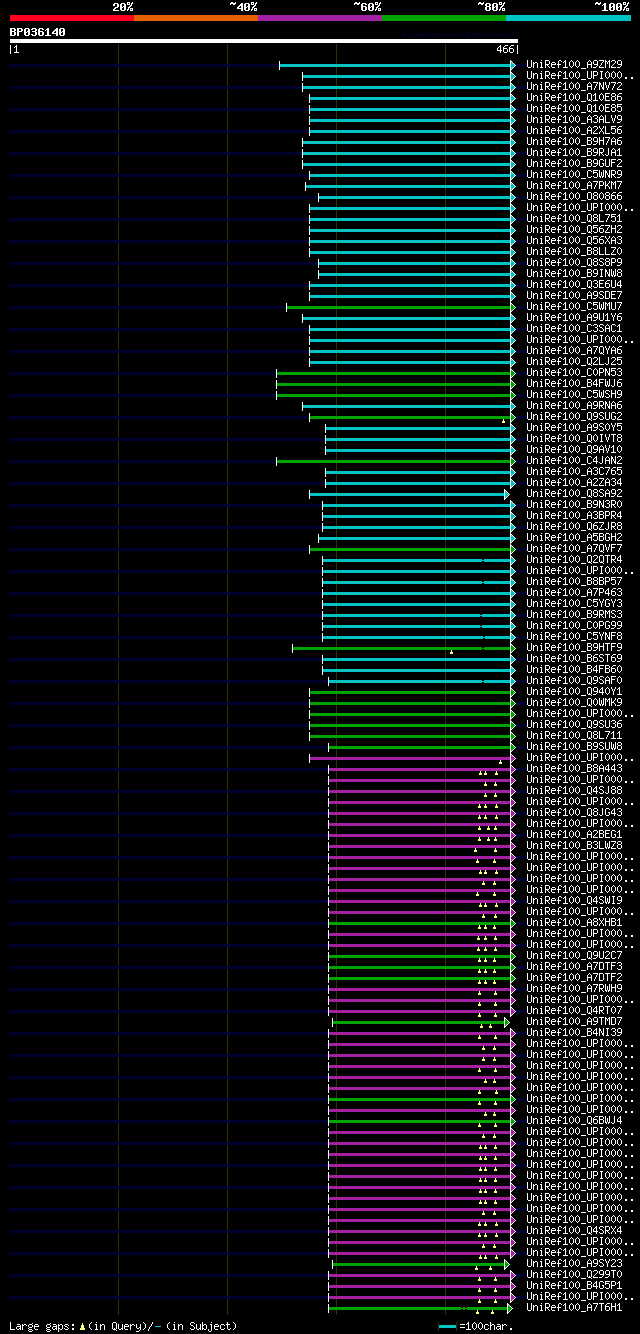The width and height of the screenshot is (640, 1334).
Task: Click the white query sequence bar
Action: (263, 41)
